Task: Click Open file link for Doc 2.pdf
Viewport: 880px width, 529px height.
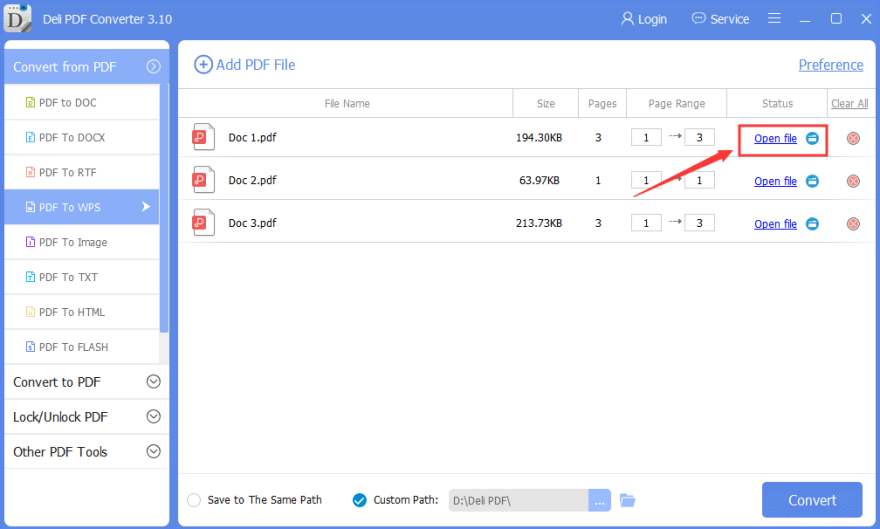Action: [775, 181]
